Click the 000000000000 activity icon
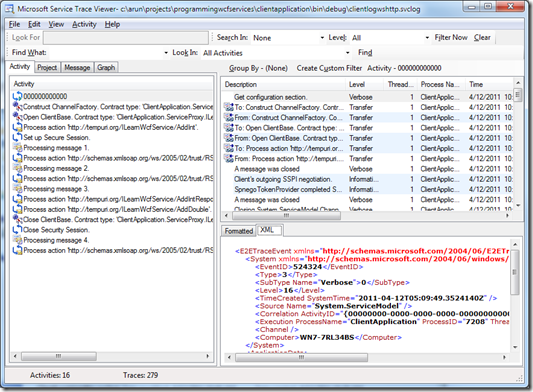The width and height of the screenshot is (533, 392). point(17,96)
